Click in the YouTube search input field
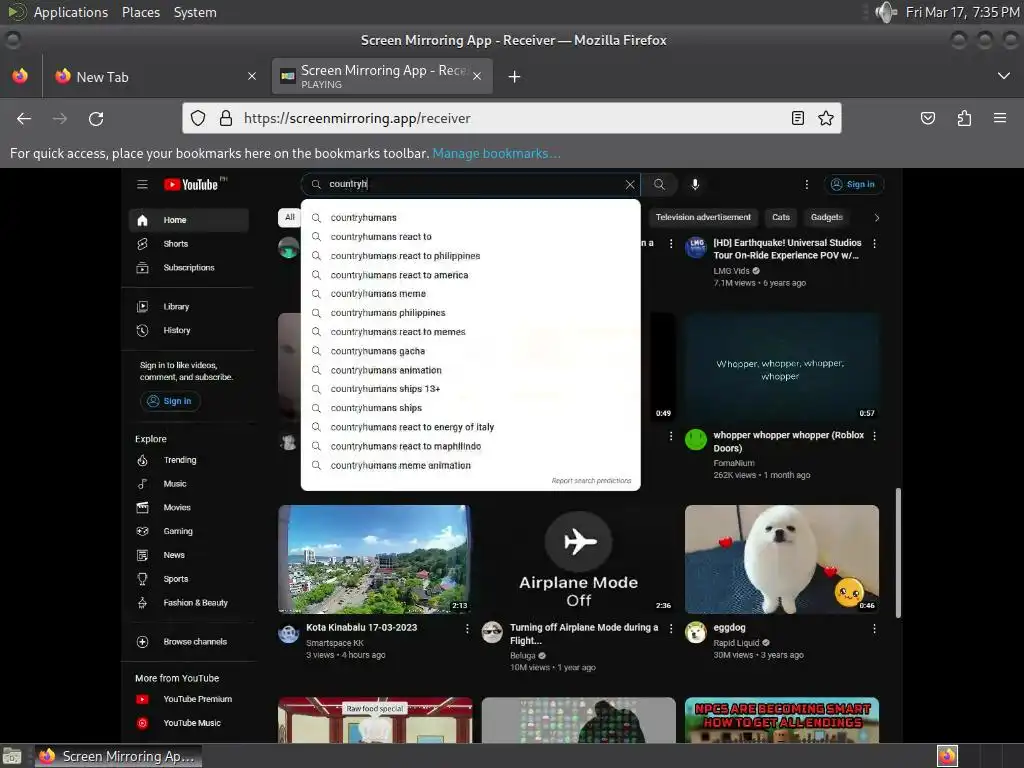The image size is (1024, 768). tap(472, 185)
